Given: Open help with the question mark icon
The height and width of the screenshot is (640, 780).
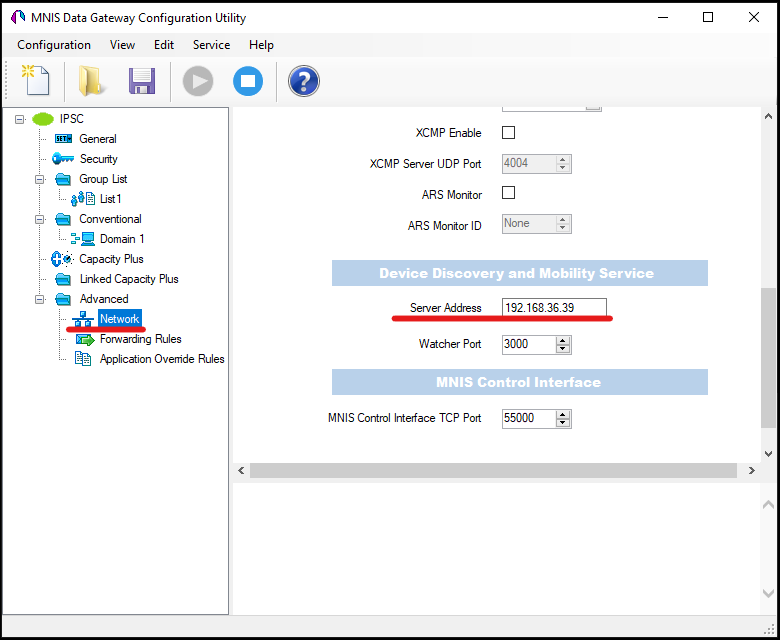Looking at the screenshot, I should pyautogui.click(x=303, y=81).
